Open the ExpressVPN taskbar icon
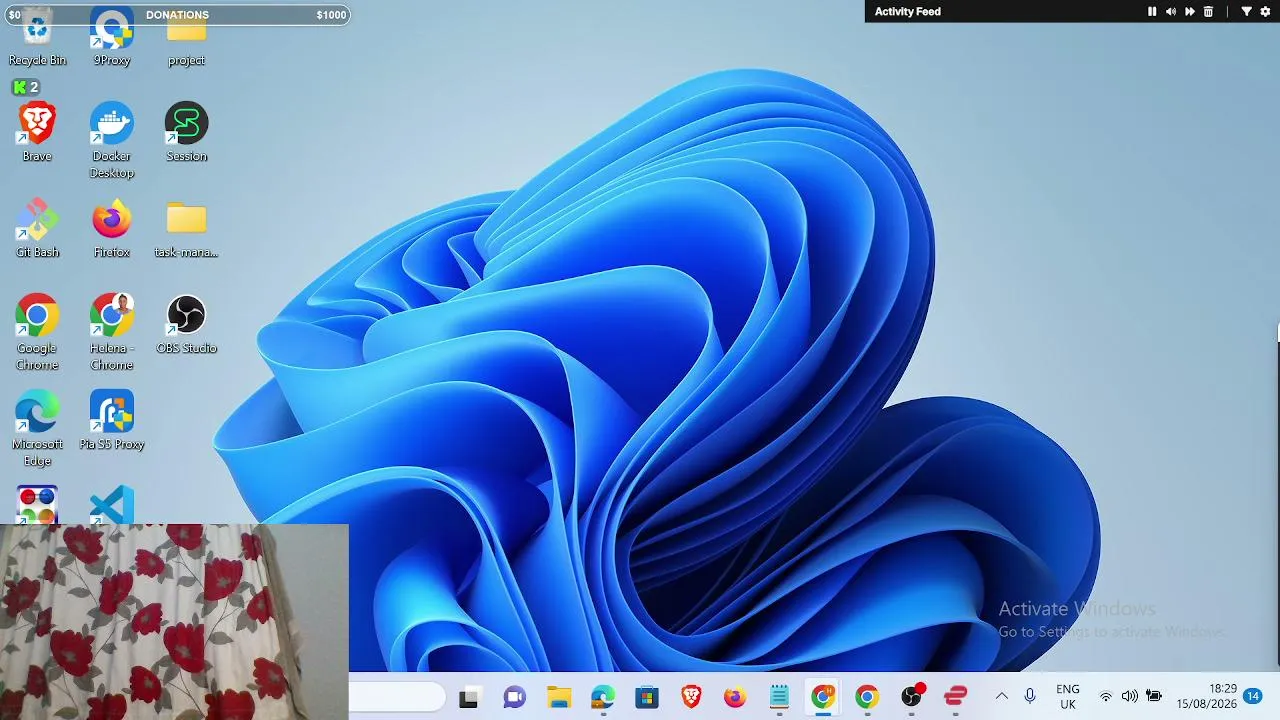The image size is (1280, 720). (956, 697)
